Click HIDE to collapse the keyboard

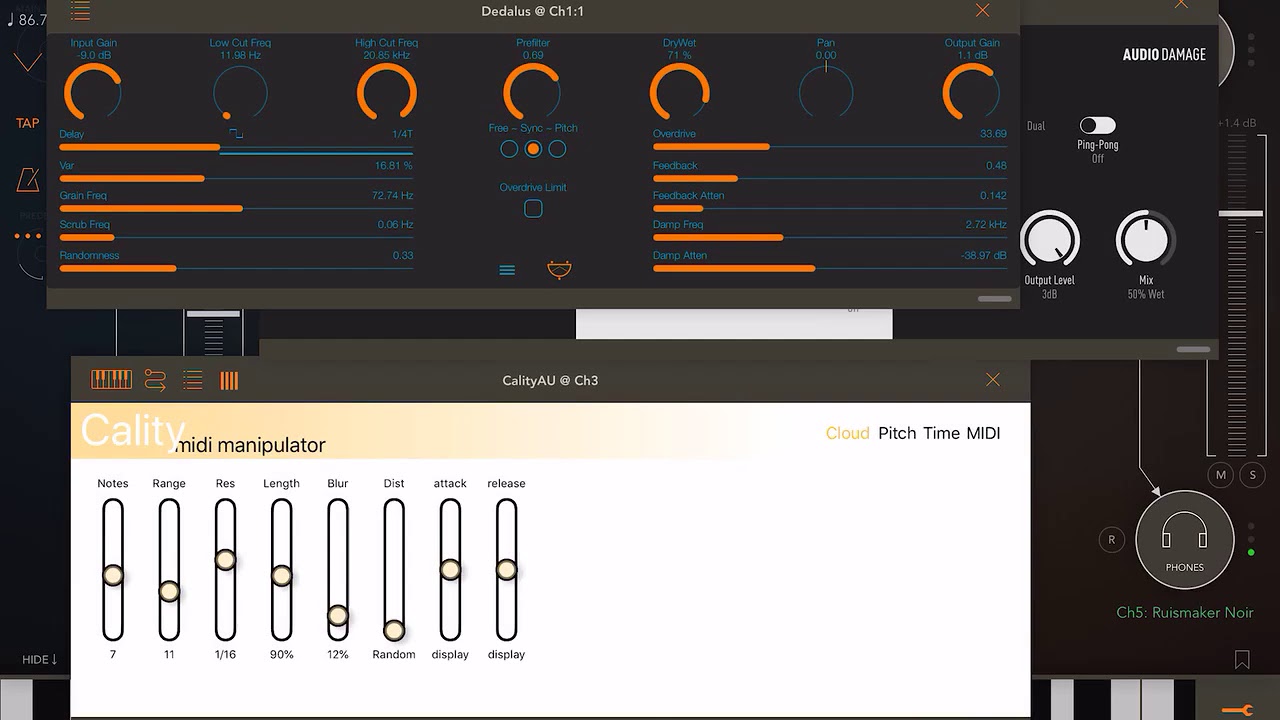(x=40, y=660)
